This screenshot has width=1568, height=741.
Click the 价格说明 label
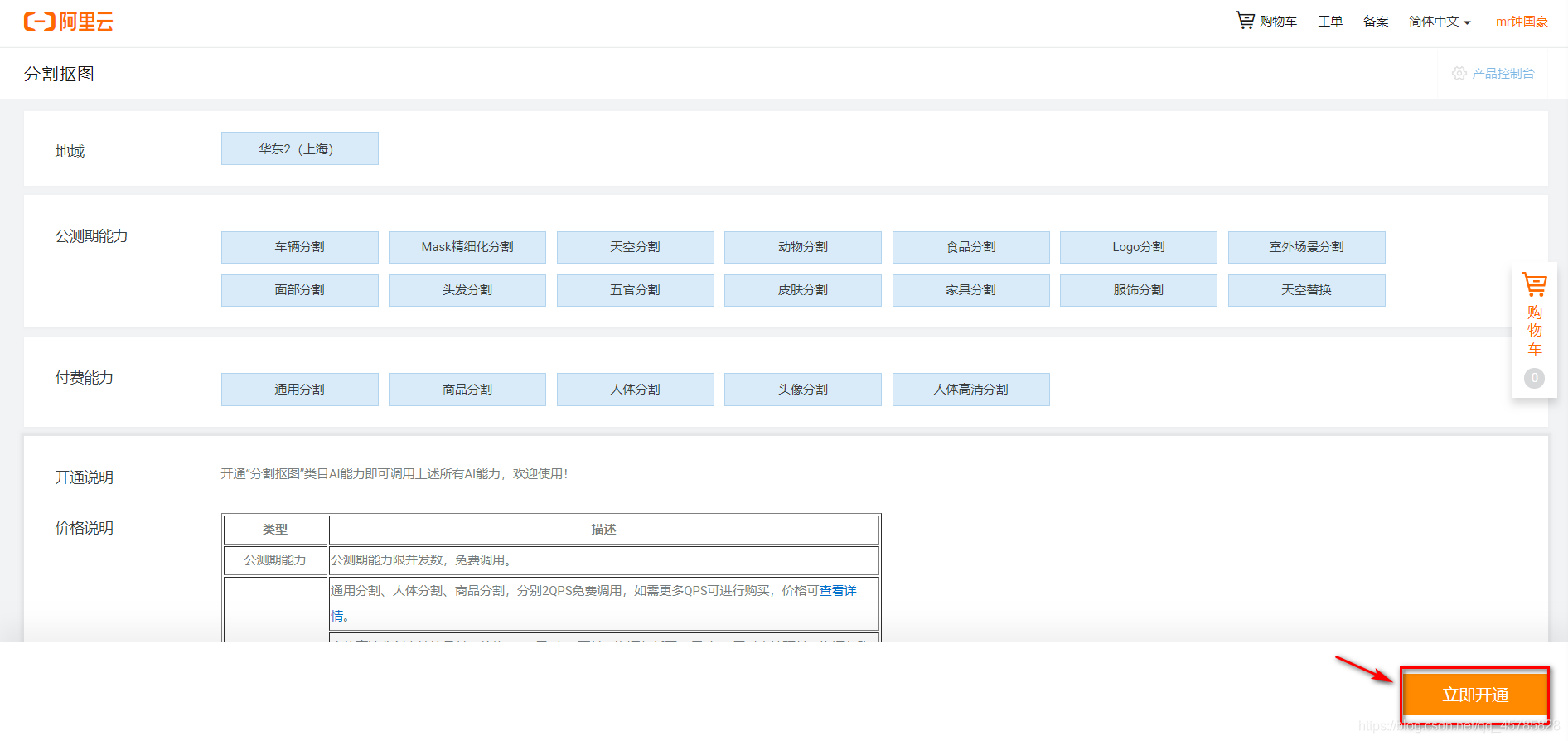click(84, 528)
